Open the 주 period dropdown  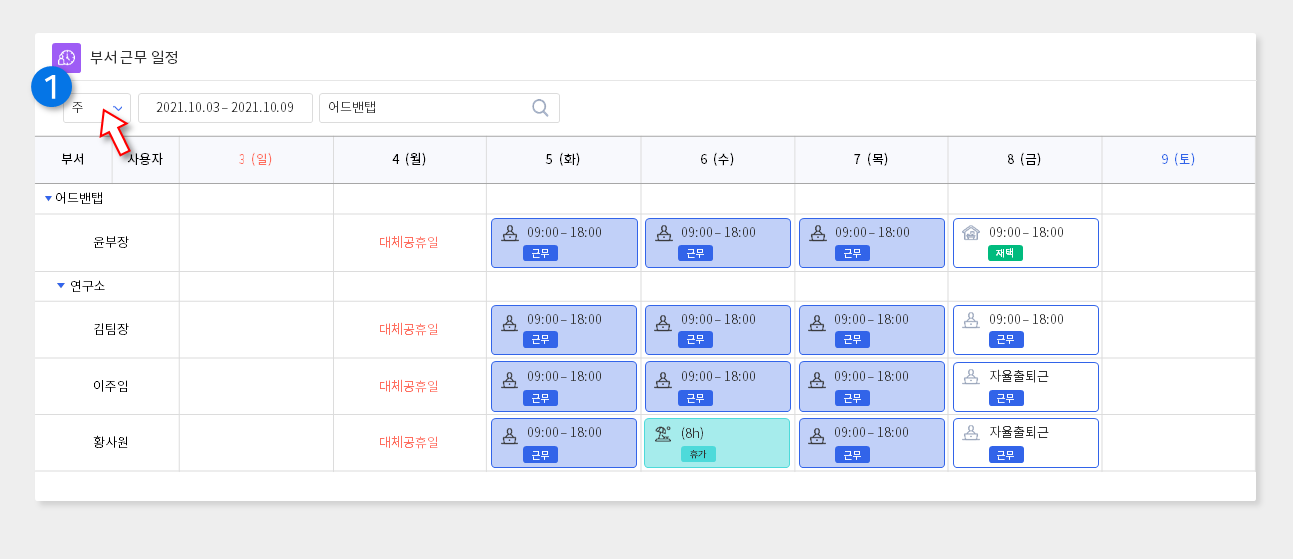tap(97, 108)
